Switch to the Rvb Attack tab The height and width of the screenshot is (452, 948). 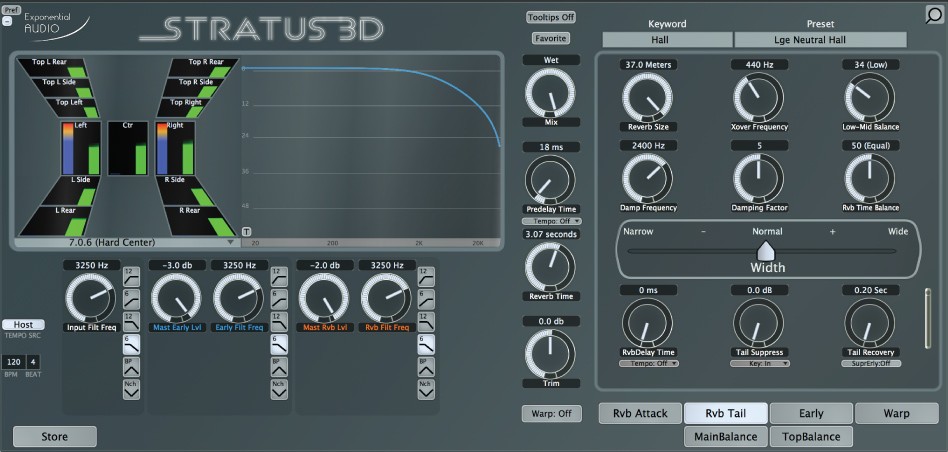pyautogui.click(x=640, y=414)
